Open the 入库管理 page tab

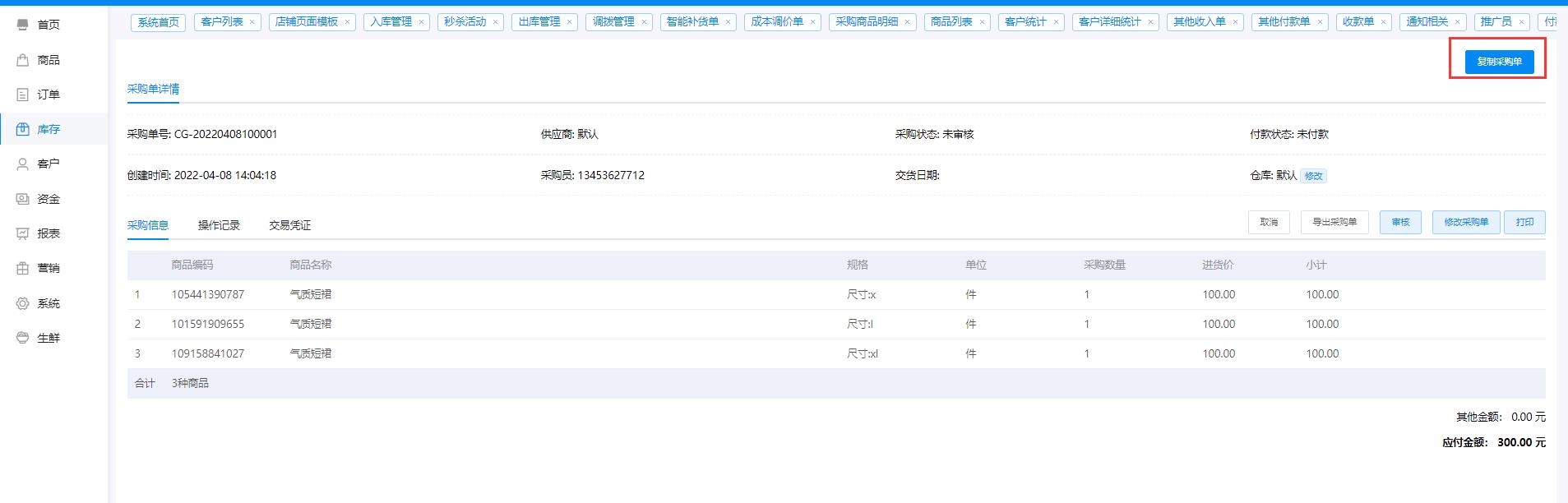391,22
